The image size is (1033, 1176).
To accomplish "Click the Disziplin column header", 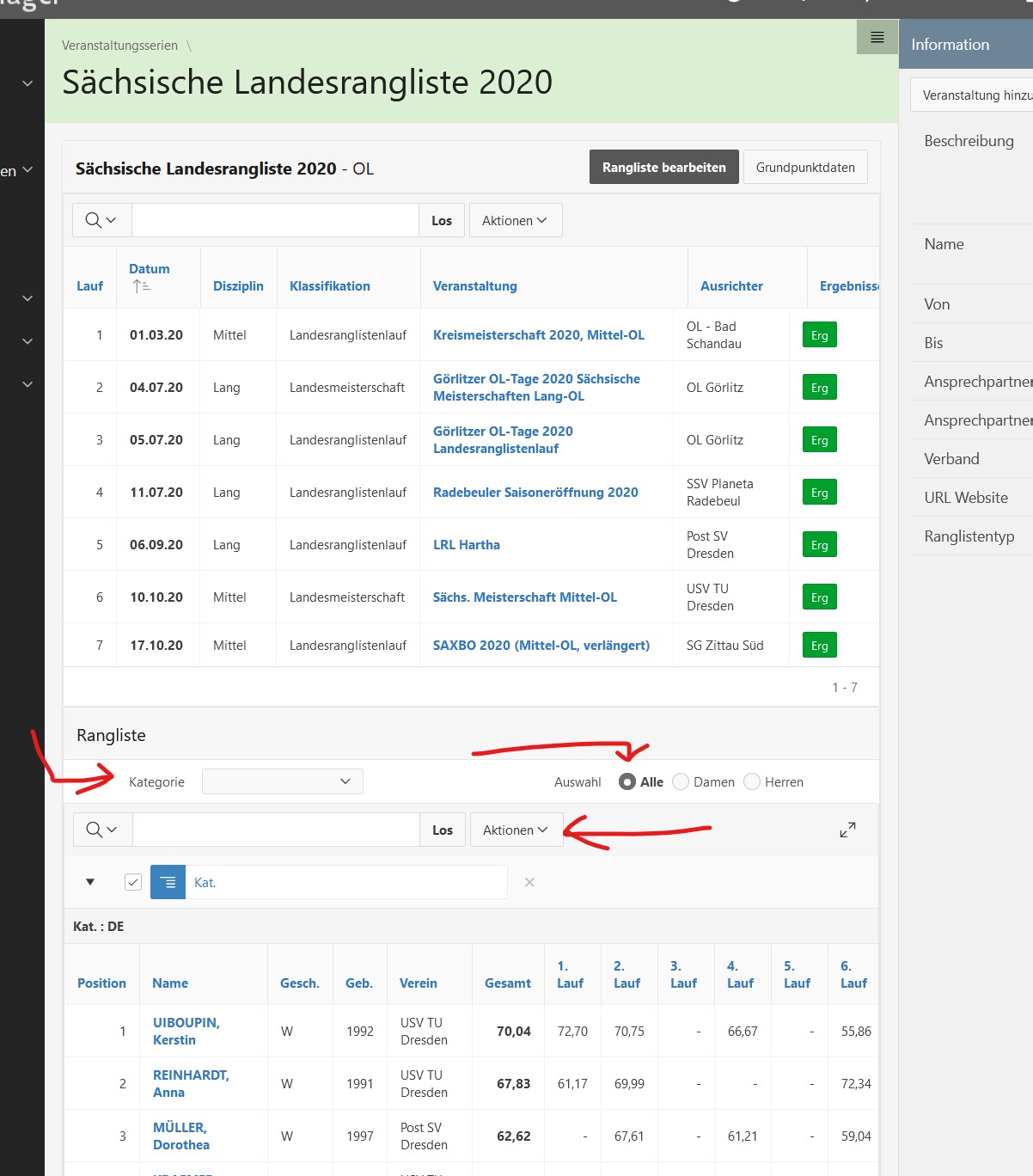I will (x=238, y=286).
